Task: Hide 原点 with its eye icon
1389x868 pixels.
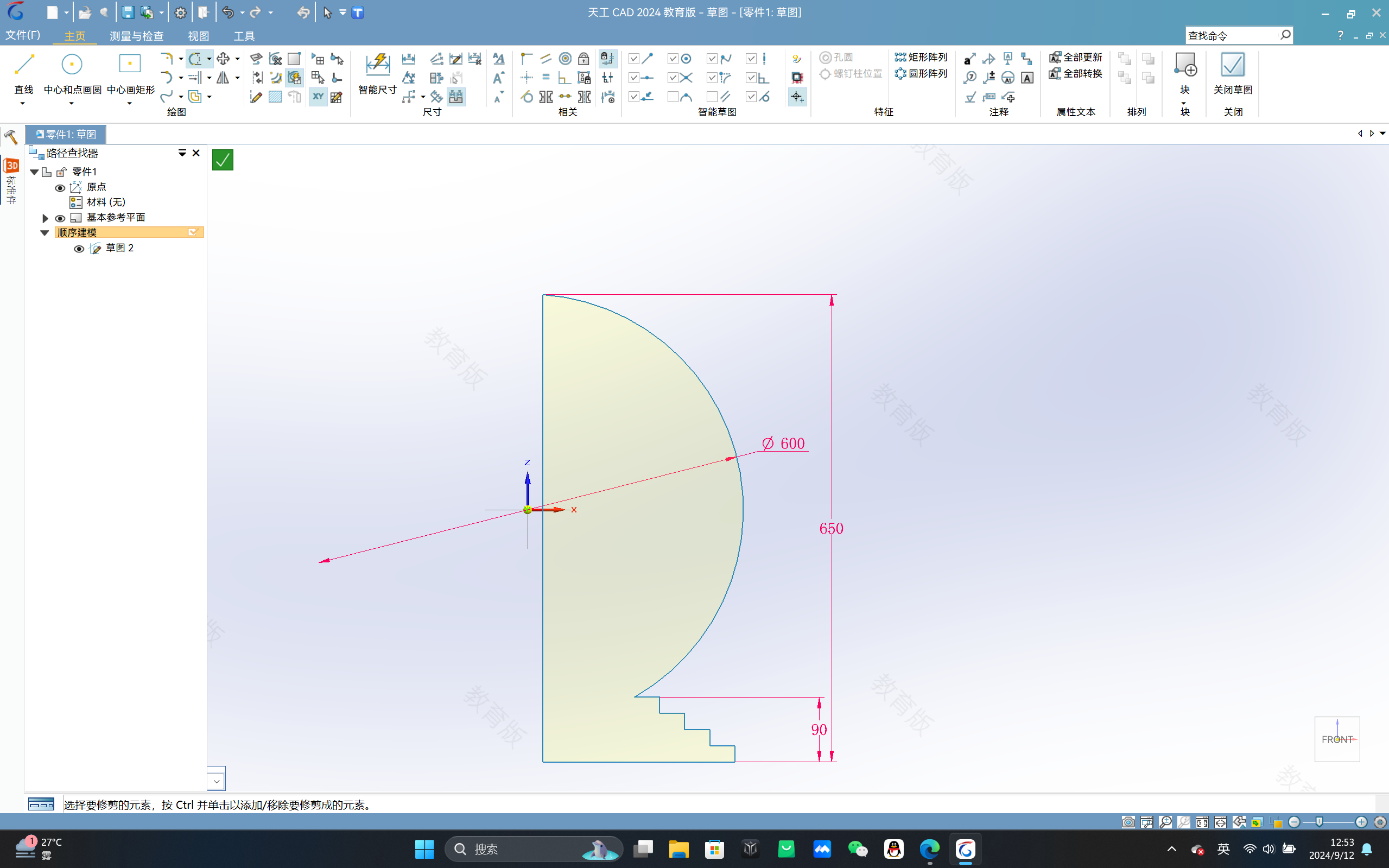Action: pyautogui.click(x=60, y=188)
